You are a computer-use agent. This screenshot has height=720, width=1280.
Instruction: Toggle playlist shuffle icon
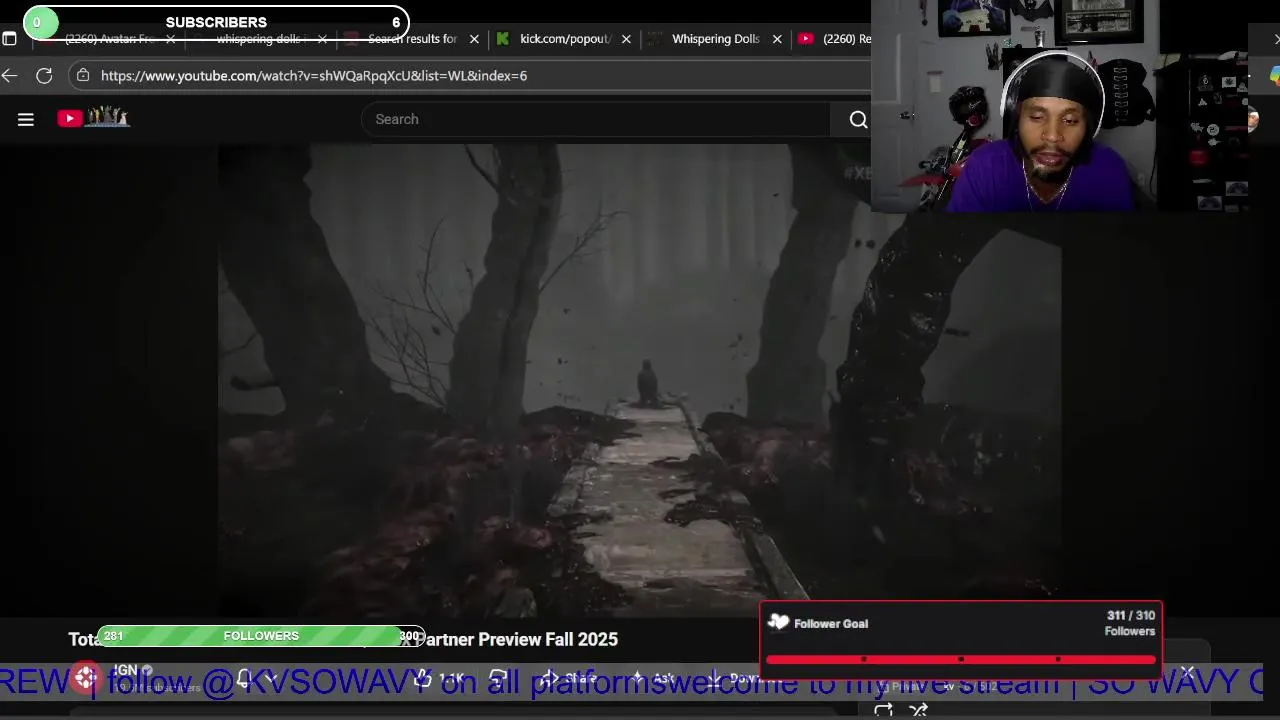[x=919, y=710]
